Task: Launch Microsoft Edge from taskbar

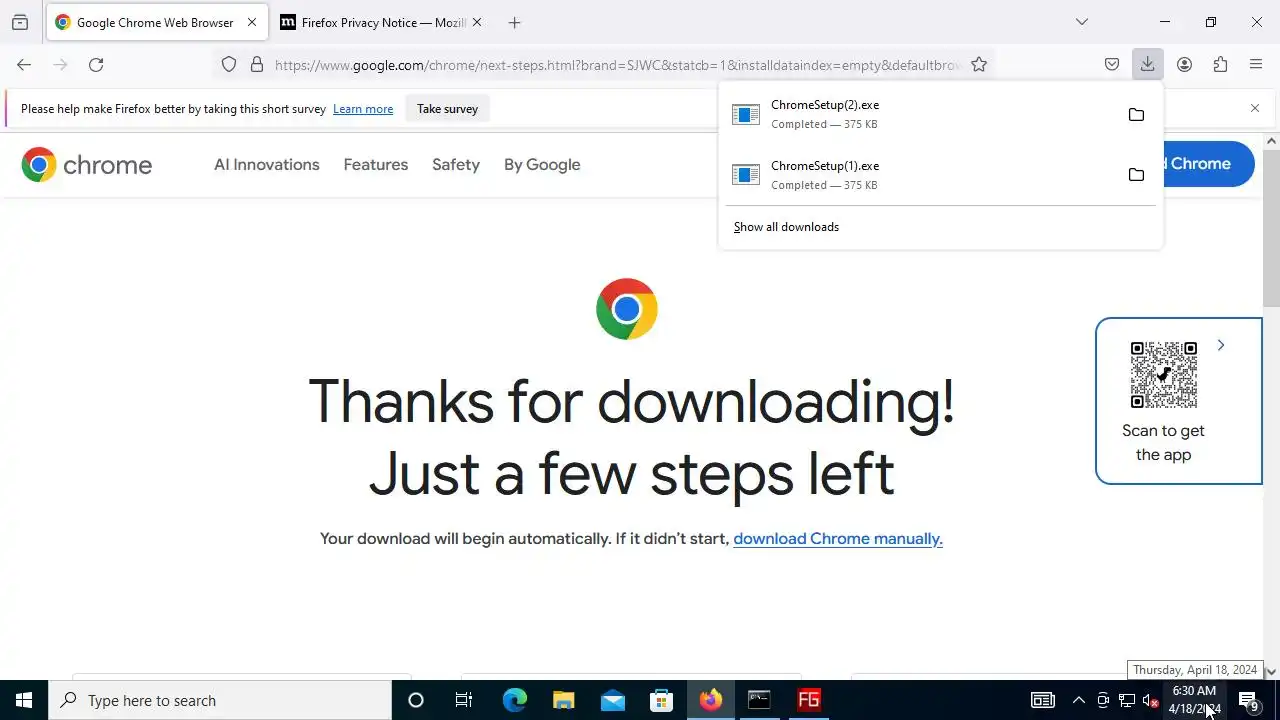Action: coord(514,700)
